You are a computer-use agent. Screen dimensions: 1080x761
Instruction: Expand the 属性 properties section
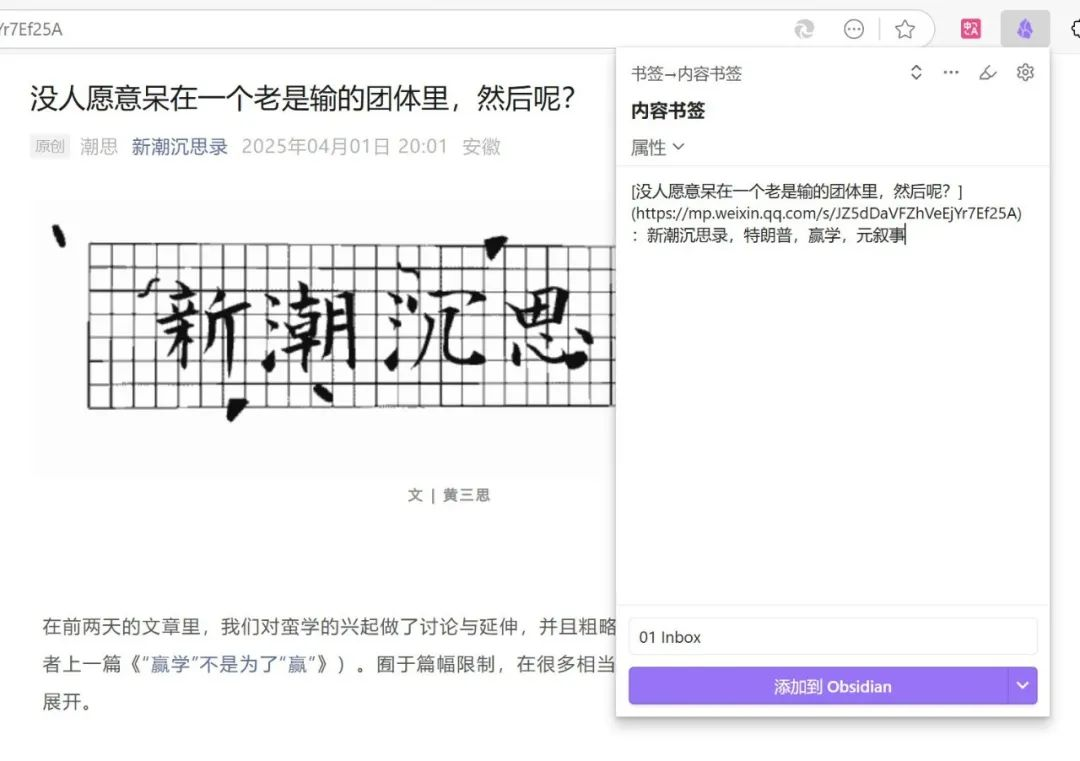coord(657,147)
